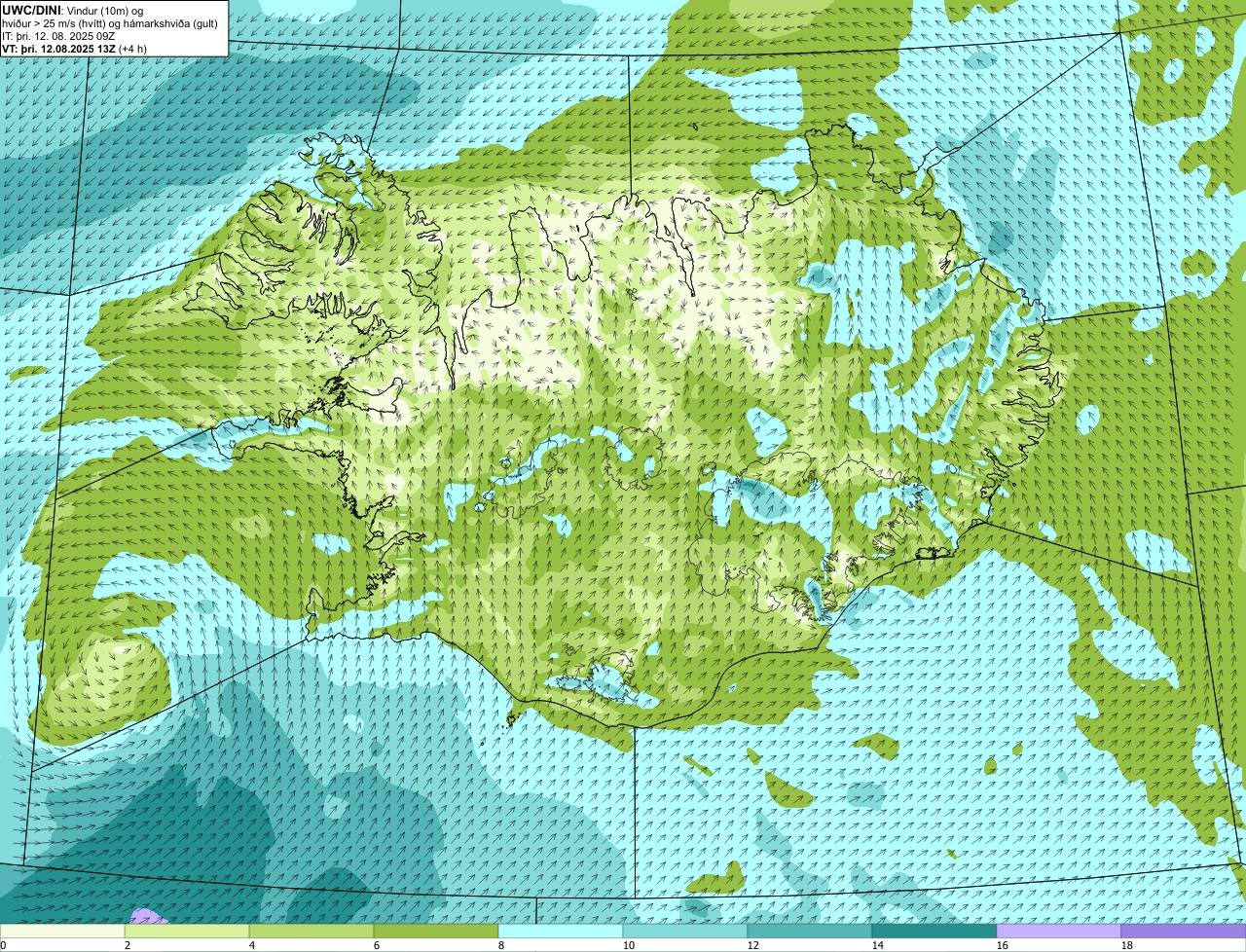Click the legend tick label "8"
The height and width of the screenshot is (952, 1246).
501,945
